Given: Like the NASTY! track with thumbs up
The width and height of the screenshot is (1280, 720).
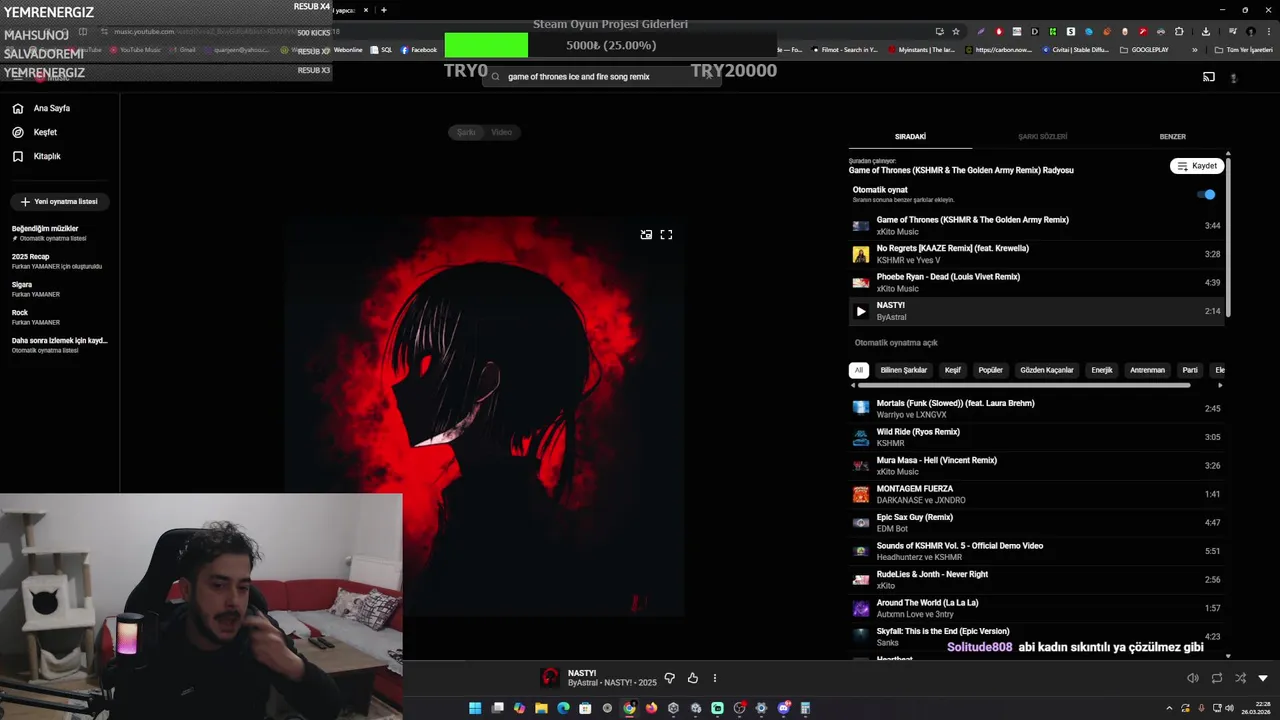Looking at the screenshot, I should [x=692, y=678].
